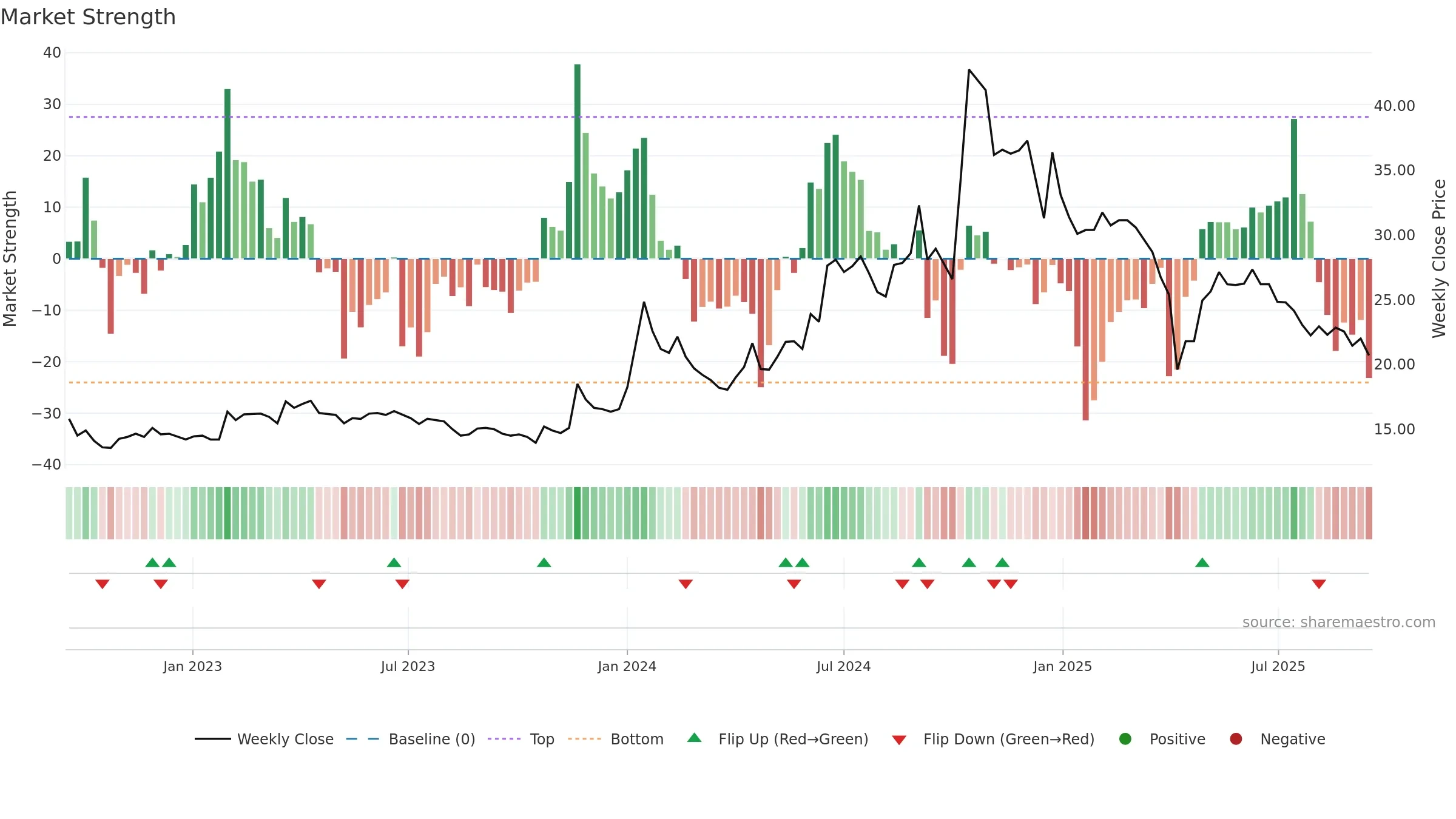
Task: Click the Market Strength chart title
Action: (x=88, y=17)
